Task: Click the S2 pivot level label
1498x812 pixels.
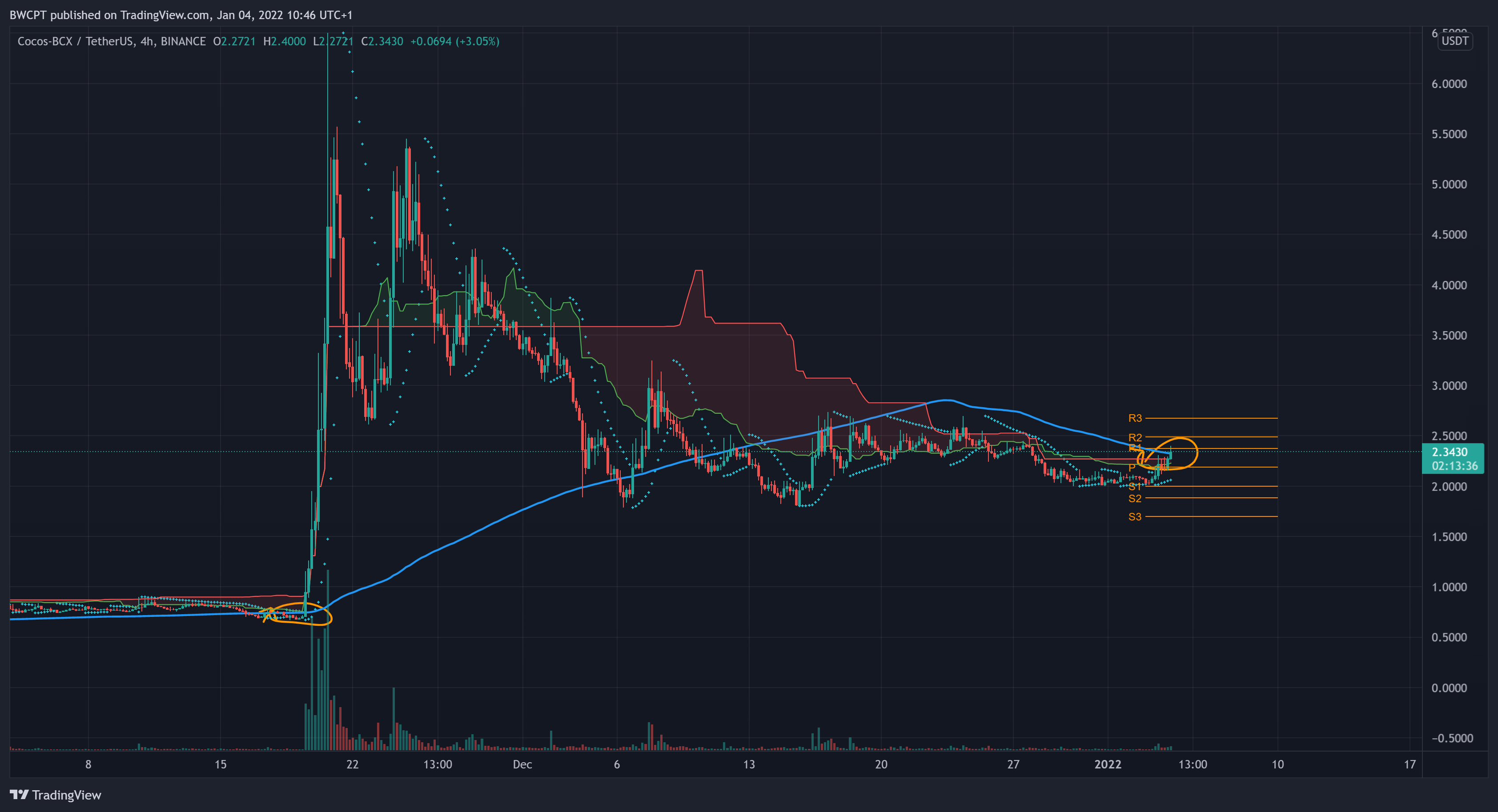Action: (x=1135, y=498)
